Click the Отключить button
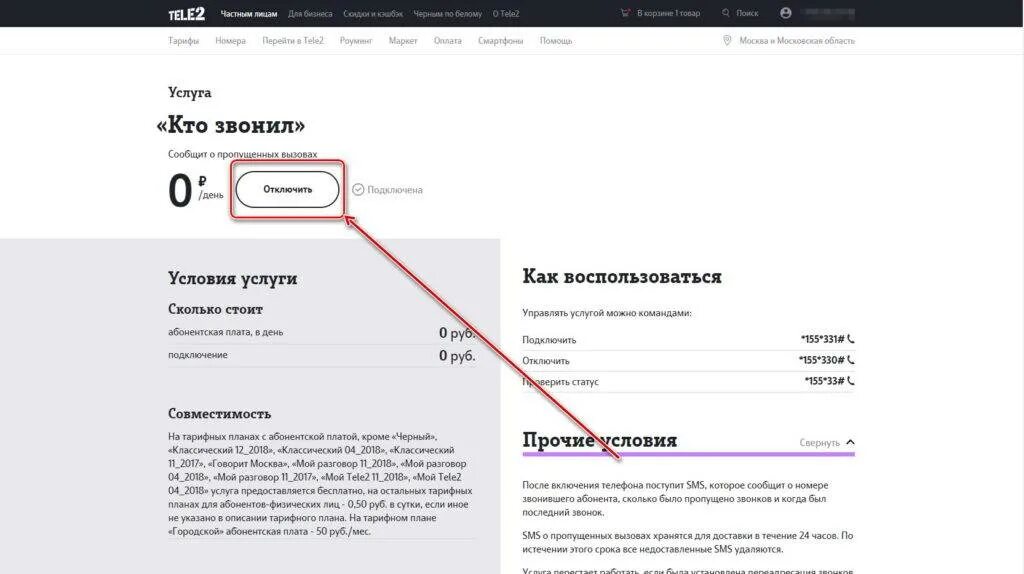 [x=287, y=189]
